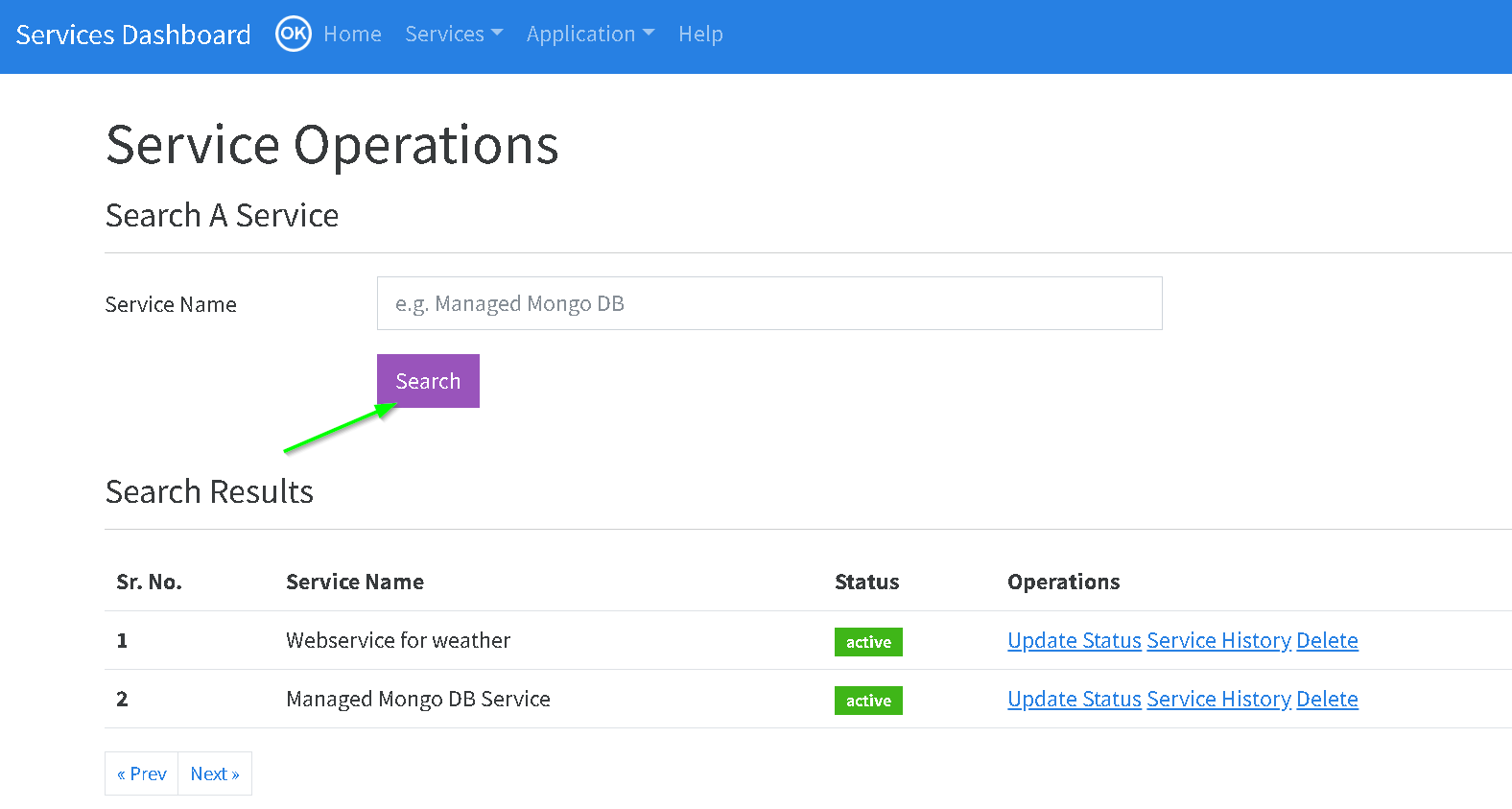Click the 'Status' column header

pos(867,582)
